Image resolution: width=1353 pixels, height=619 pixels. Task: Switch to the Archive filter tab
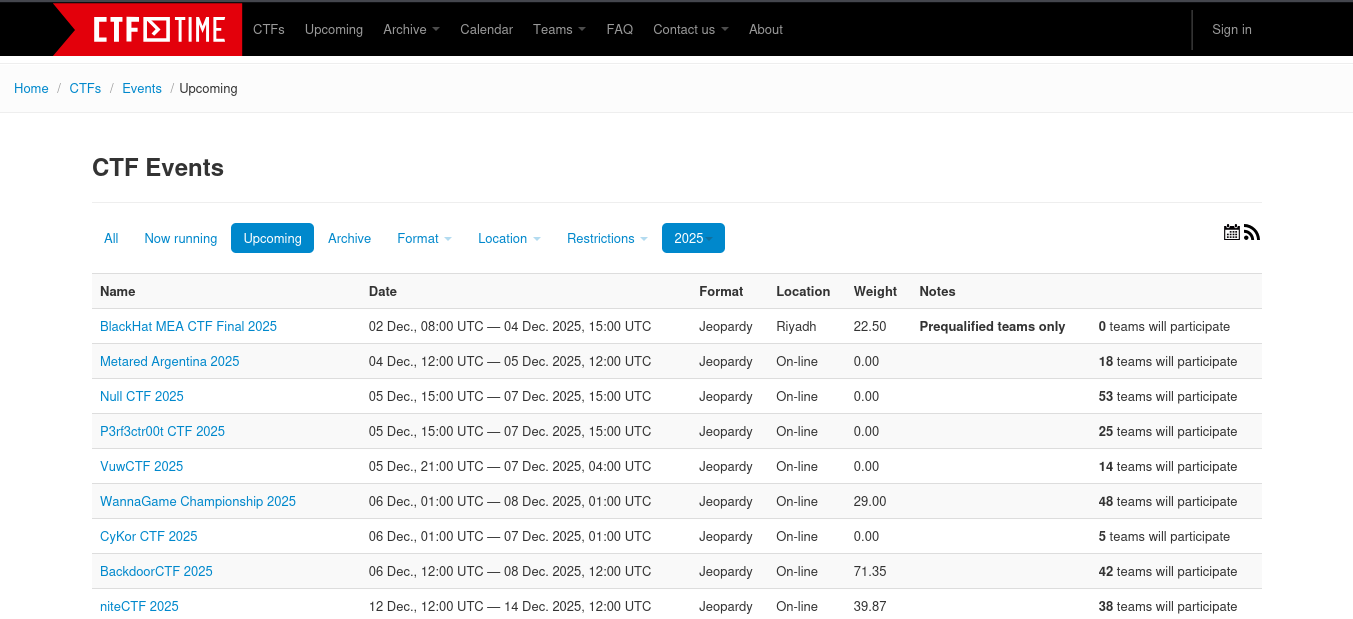pos(349,238)
